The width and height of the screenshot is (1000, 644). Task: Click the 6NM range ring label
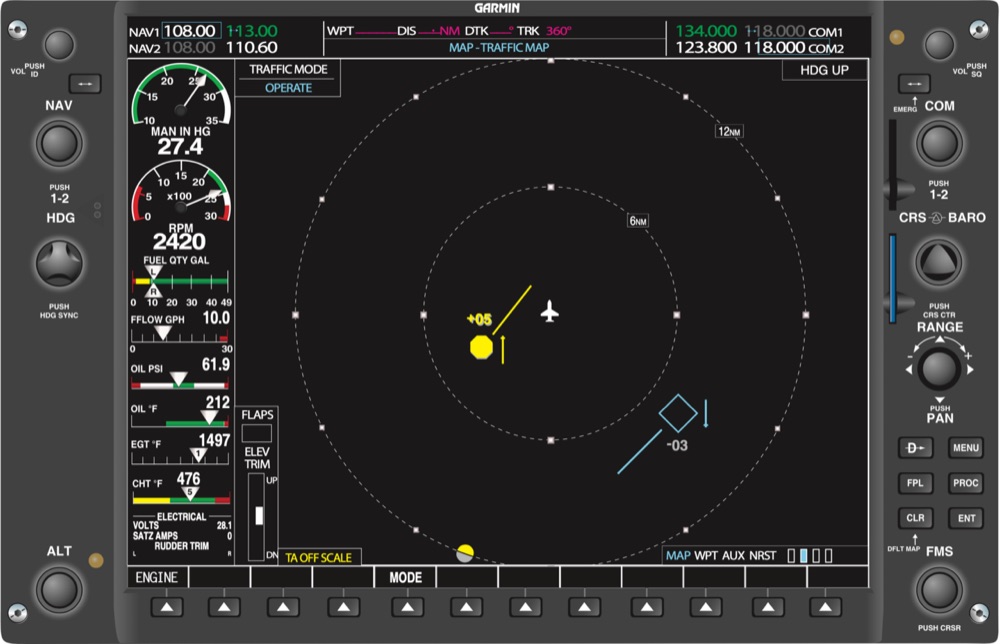tap(638, 221)
